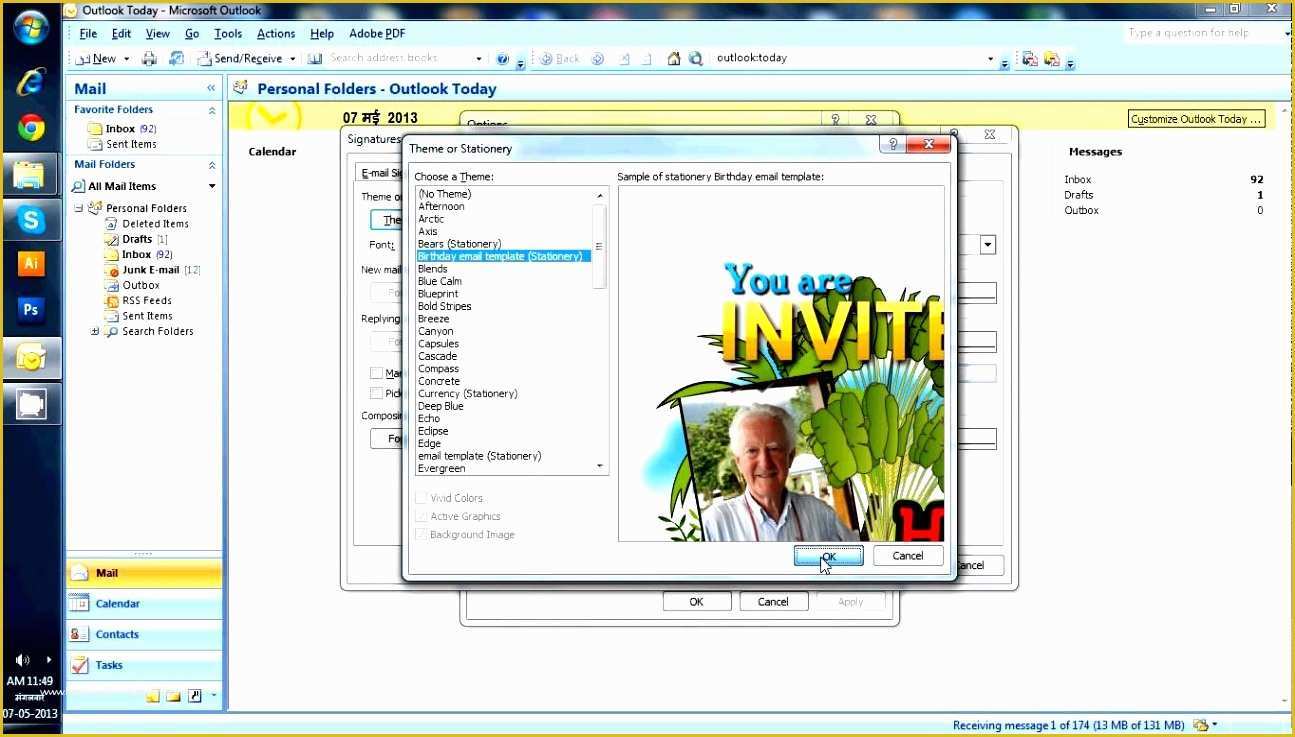The image size is (1295, 737).
Task: Click the Search the Web toolbar icon
Action: click(696, 58)
